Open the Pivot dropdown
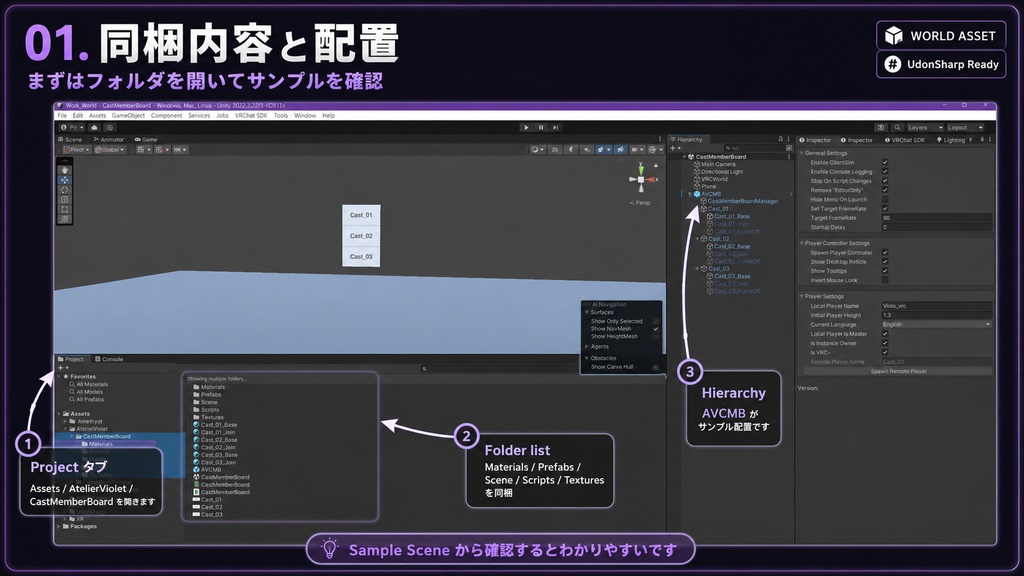The width and height of the screenshot is (1024, 576). tap(76, 150)
